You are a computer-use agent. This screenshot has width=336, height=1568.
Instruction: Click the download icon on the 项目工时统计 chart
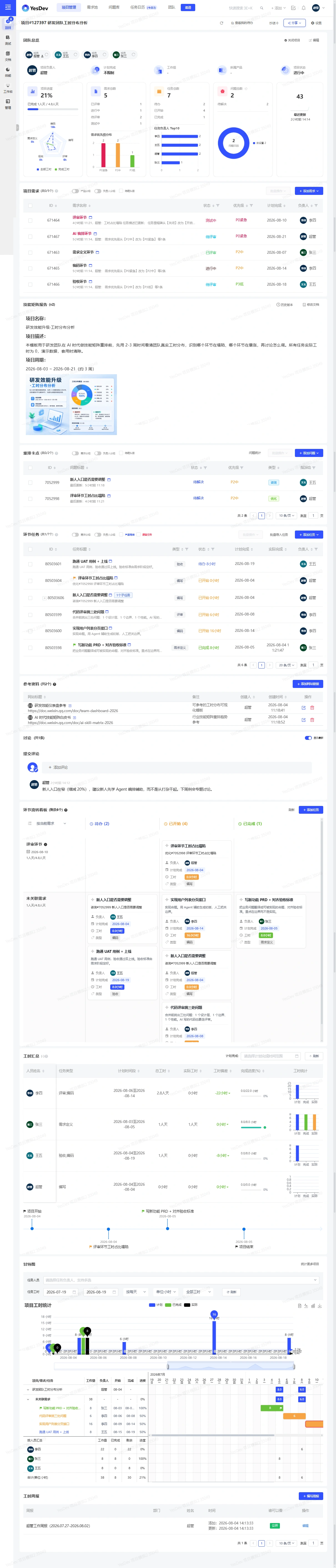click(x=320, y=1306)
